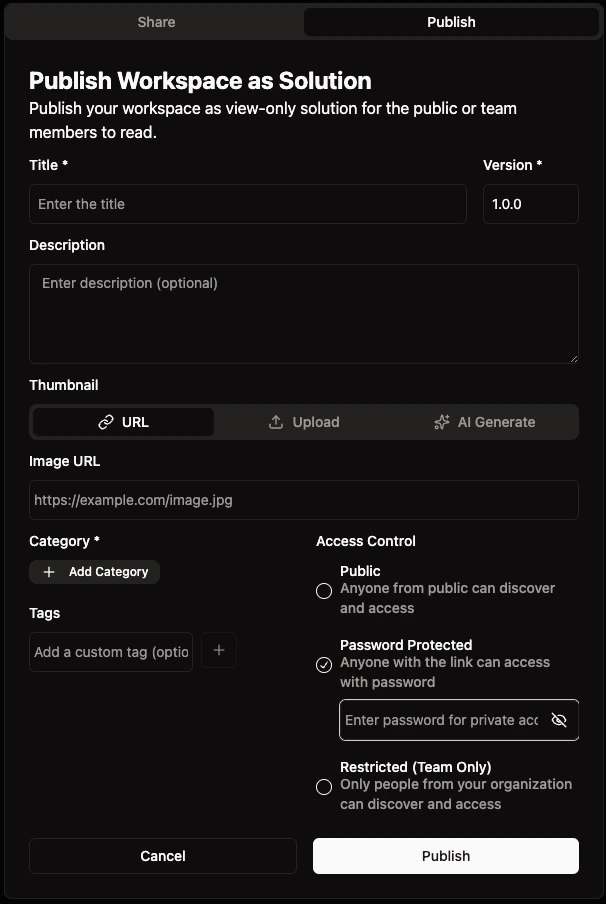Switch to the Publish tab
This screenshot has width=606, height=904.
(451, 21)
